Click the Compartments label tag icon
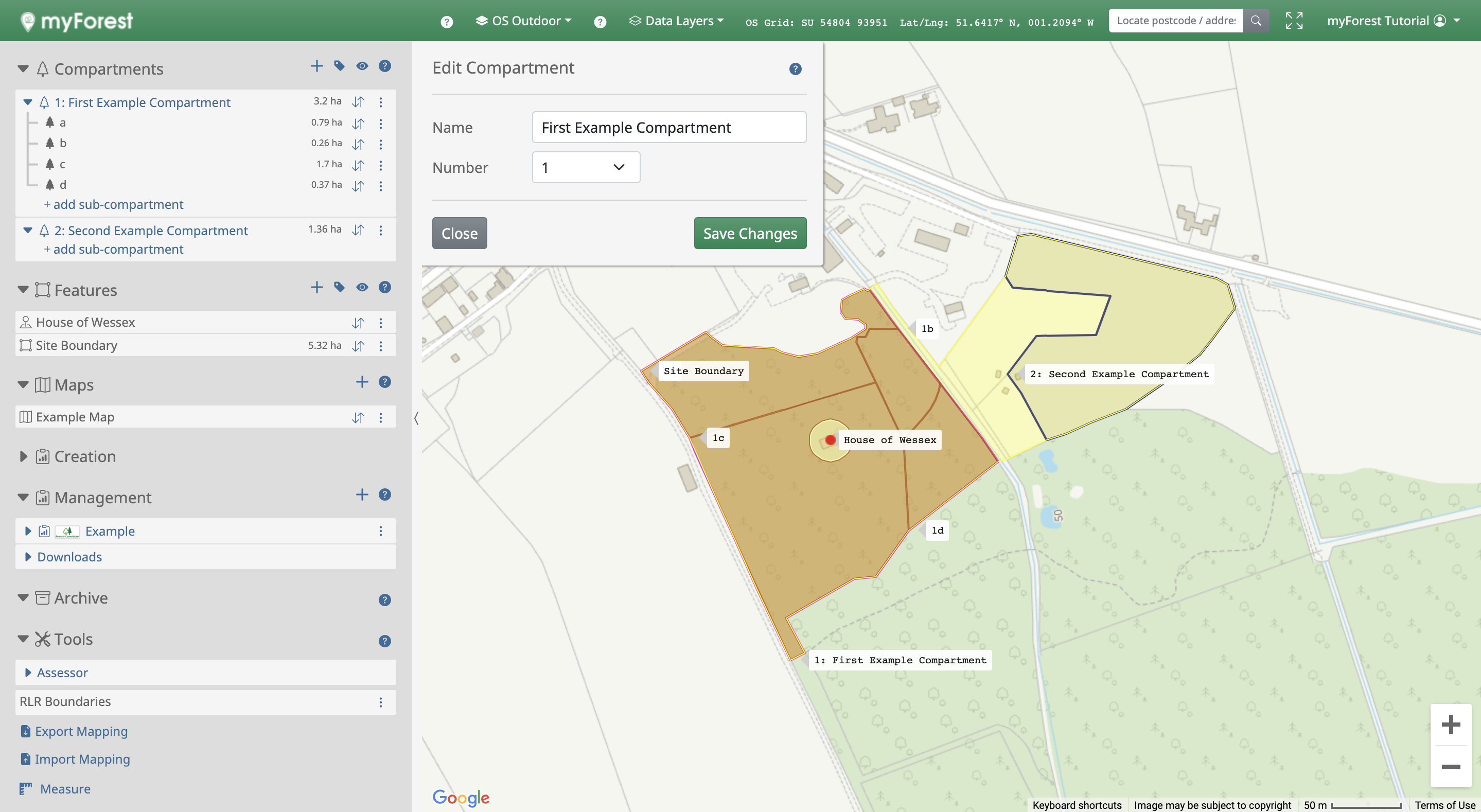Image resolution: width=1481 pixels, height=812 pixels. click(x=339, y=66)
